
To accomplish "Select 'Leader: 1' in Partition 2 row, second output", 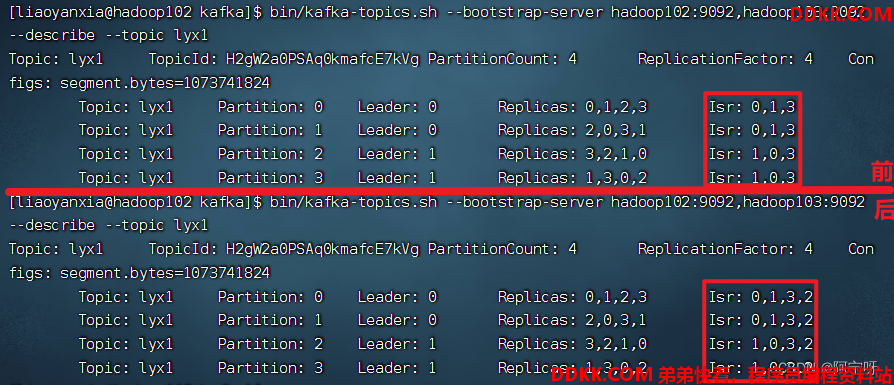I will point(397,344).
